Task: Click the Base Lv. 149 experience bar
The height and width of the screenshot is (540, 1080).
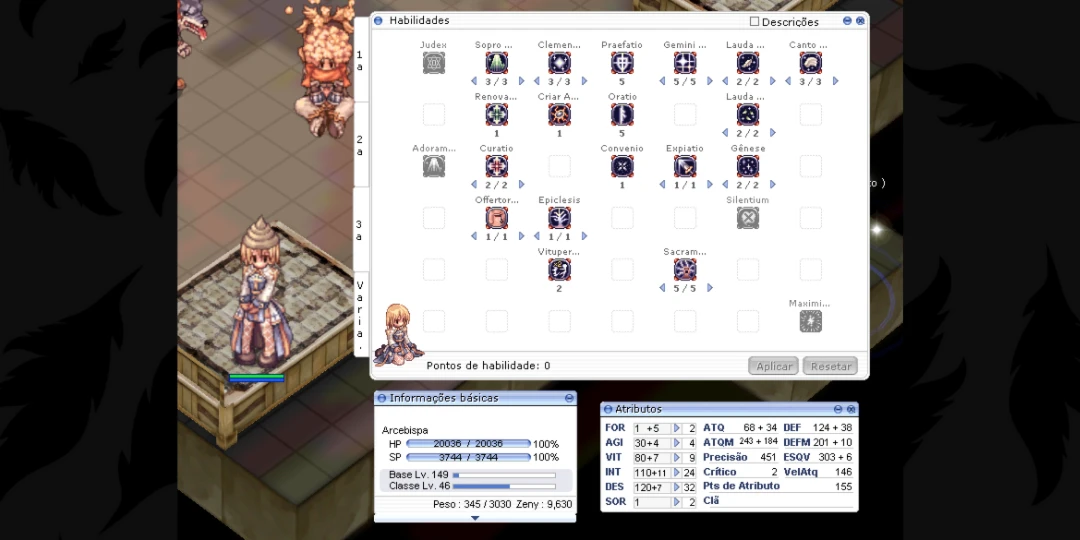Action: click(504, 475)
